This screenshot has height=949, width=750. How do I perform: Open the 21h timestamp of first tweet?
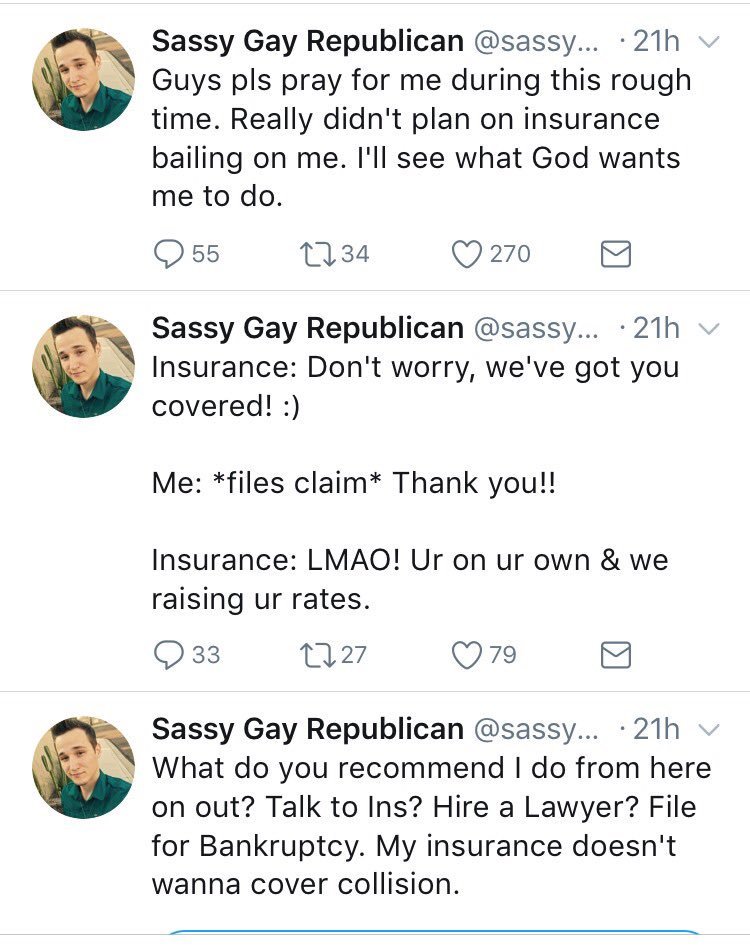click(656, 41)
